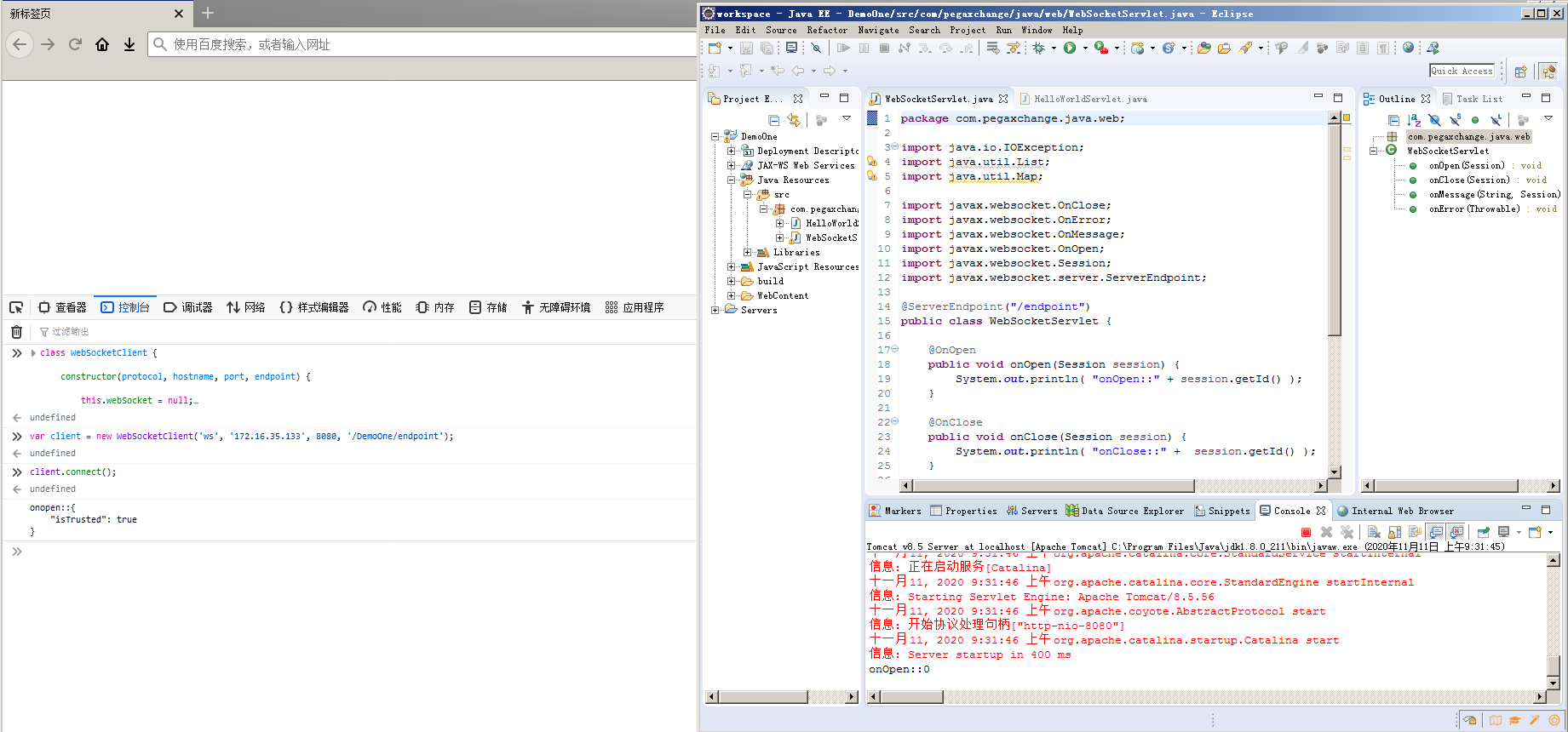Click the Eclipse New wizard icon
Image resolution: width=1568 pixels, height=732 pixels.
tap(715, 49)
